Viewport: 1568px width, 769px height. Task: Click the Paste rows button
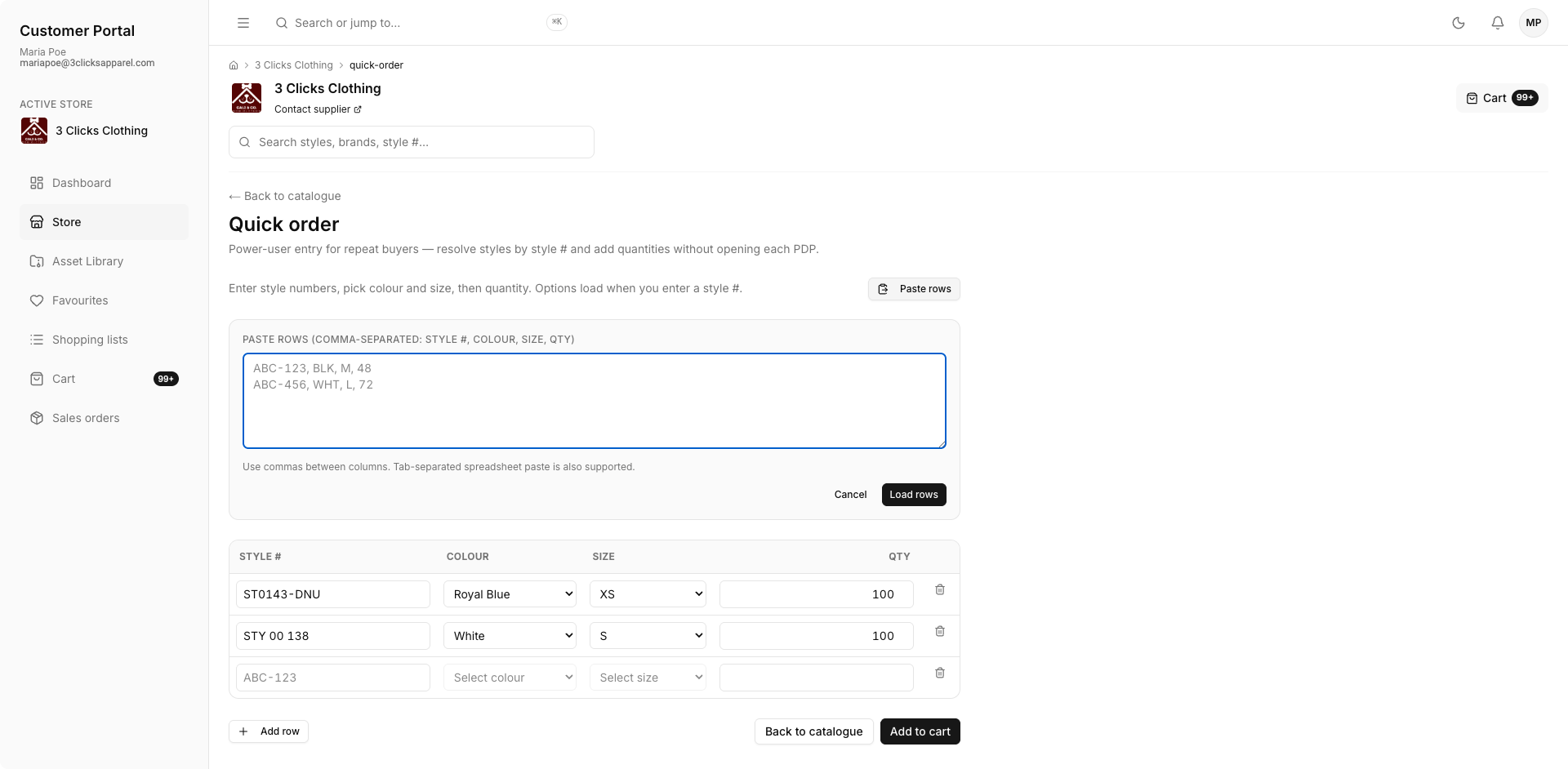(914, 289)
